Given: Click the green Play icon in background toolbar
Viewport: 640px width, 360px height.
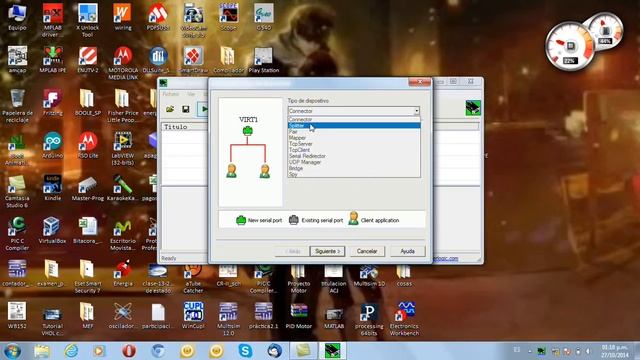Looking at the screenshot, I should [x=203, y=109].
